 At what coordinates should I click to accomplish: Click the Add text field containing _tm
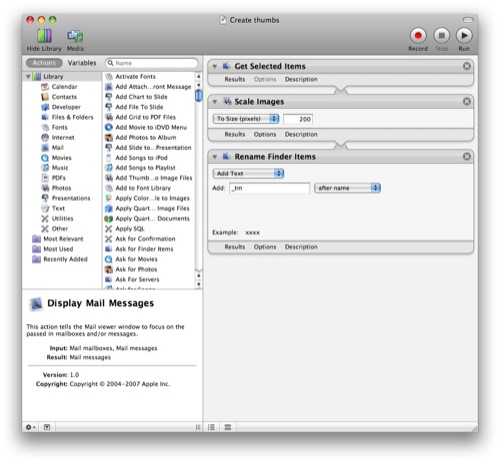point(269,188)
